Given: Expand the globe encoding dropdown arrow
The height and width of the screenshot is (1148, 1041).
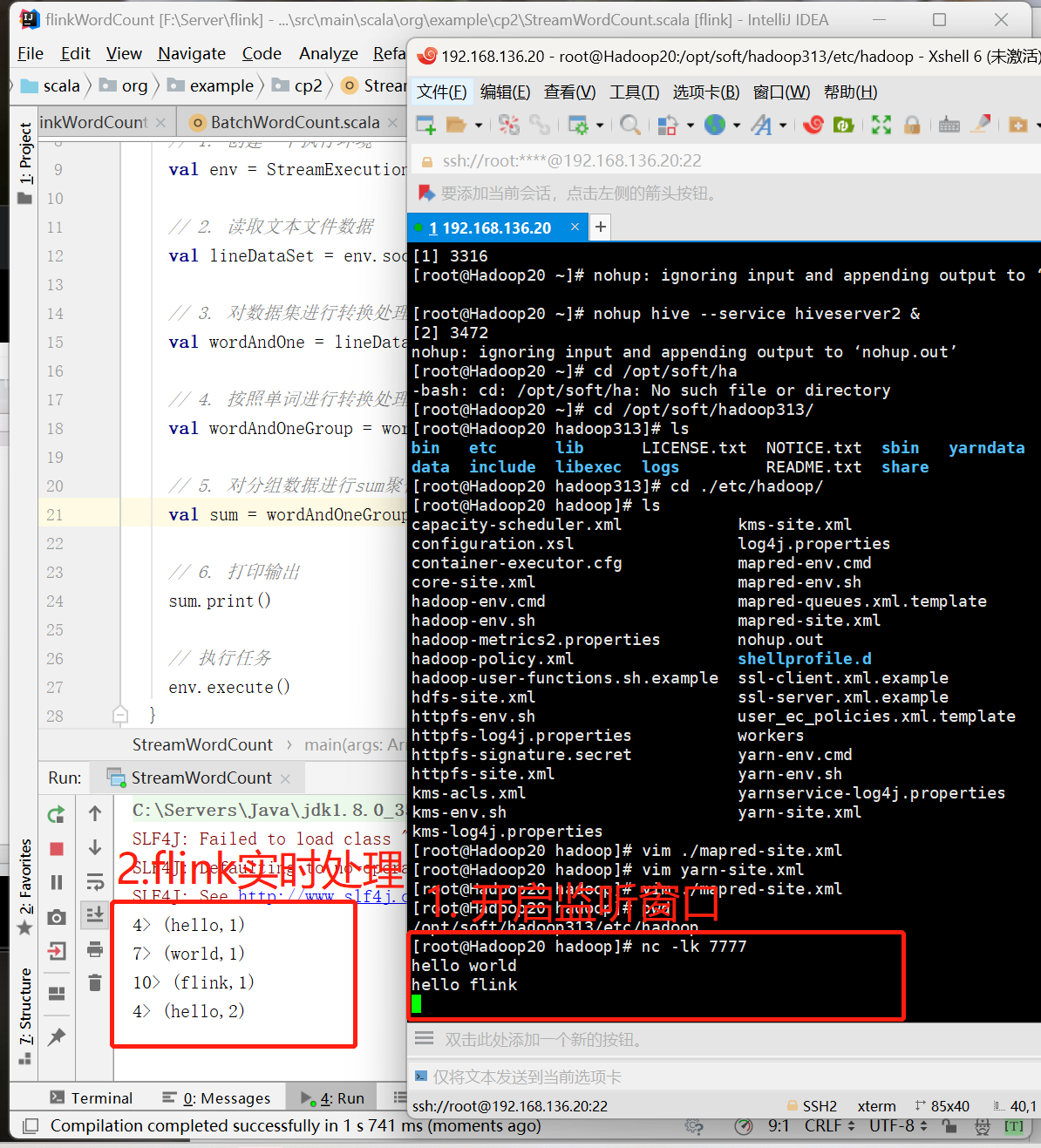Looking at the screenshot, I should point(737,126).
